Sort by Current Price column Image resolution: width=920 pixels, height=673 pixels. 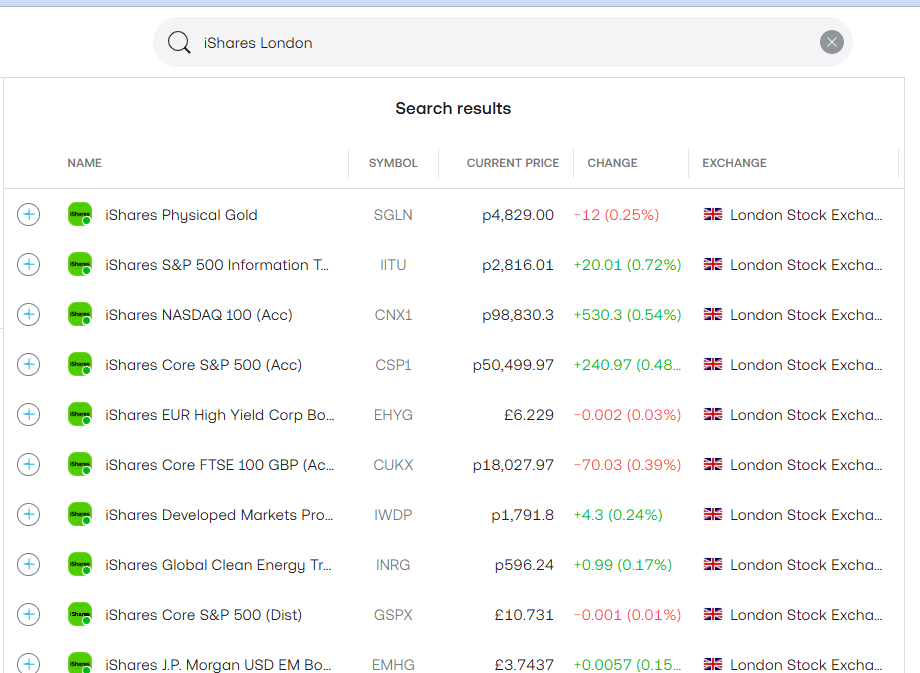coord(512,163)
